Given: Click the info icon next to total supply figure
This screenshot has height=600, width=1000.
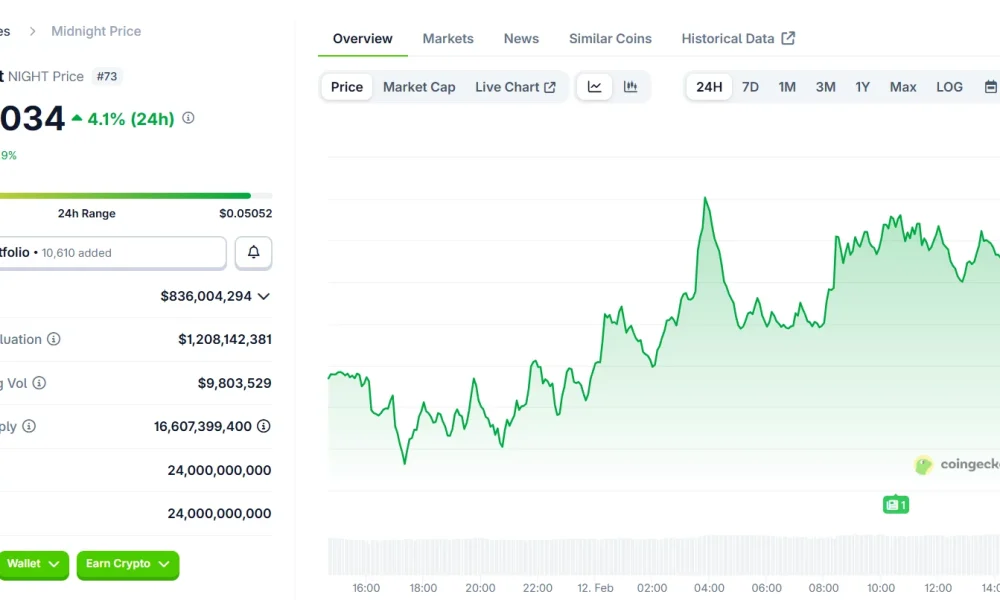Looking at the screenshot, I should coord(262,426).
